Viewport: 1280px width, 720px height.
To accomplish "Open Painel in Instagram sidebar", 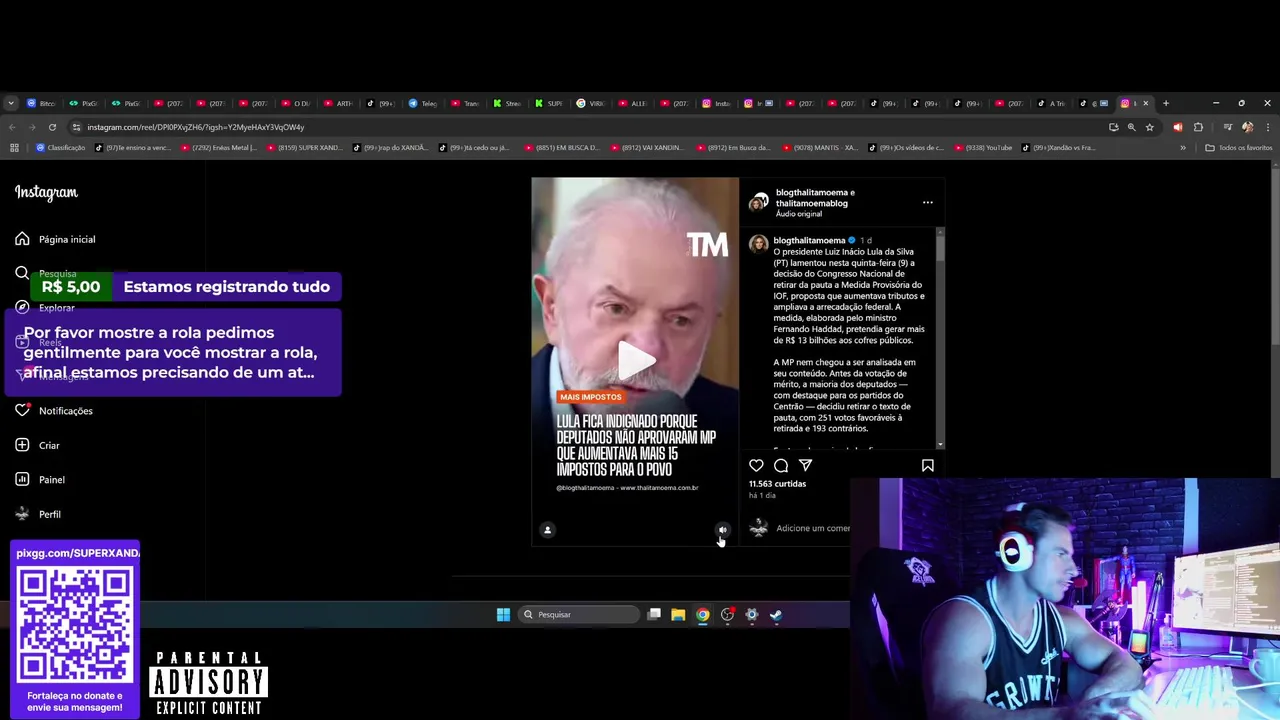I will 40,480.
